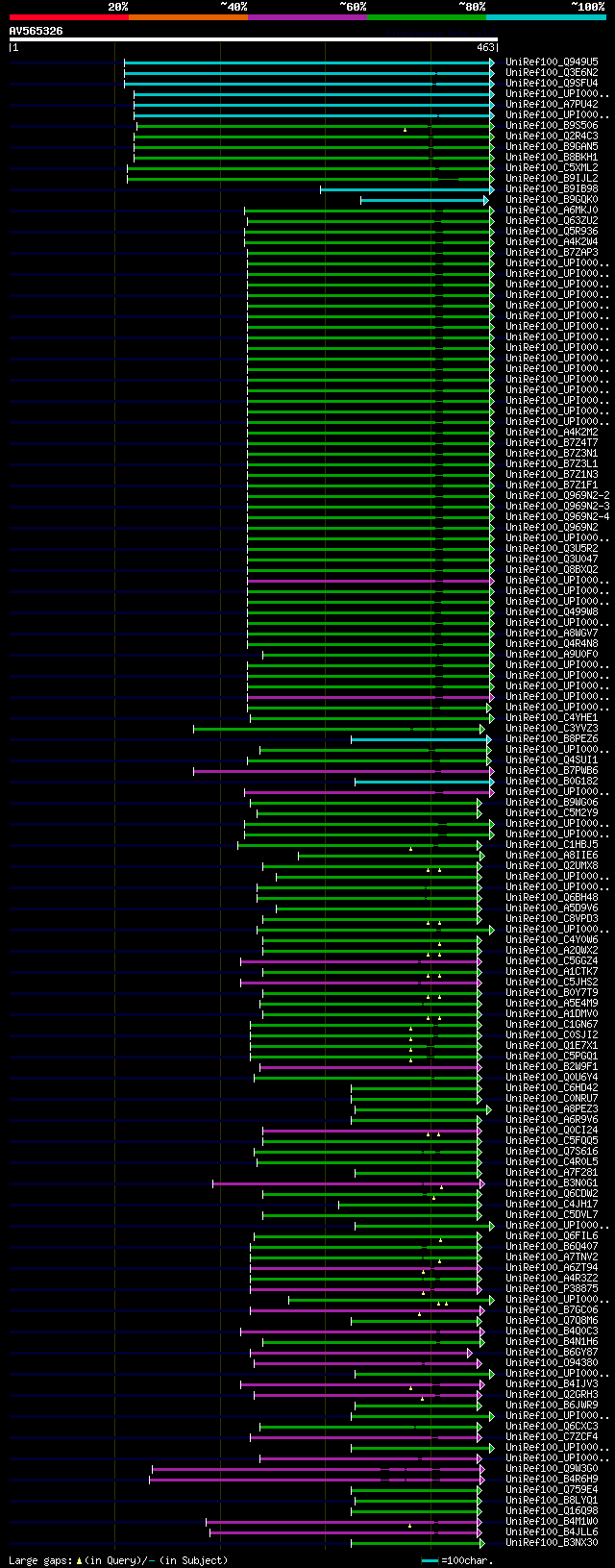Select the UniRef100_C6HD42 label

click(552, 1087)
